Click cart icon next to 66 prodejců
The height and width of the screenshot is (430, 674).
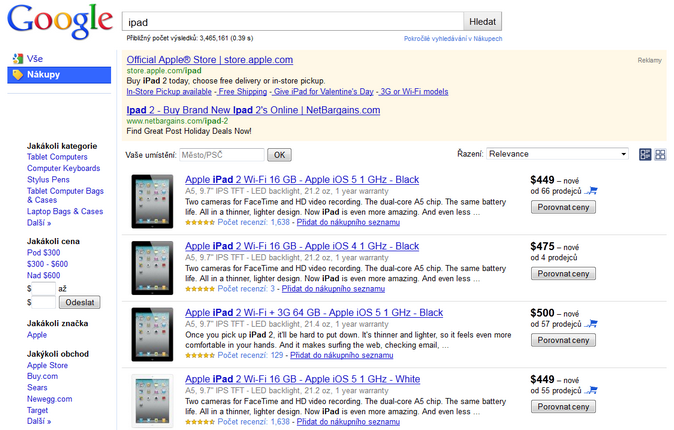point(592,190)
